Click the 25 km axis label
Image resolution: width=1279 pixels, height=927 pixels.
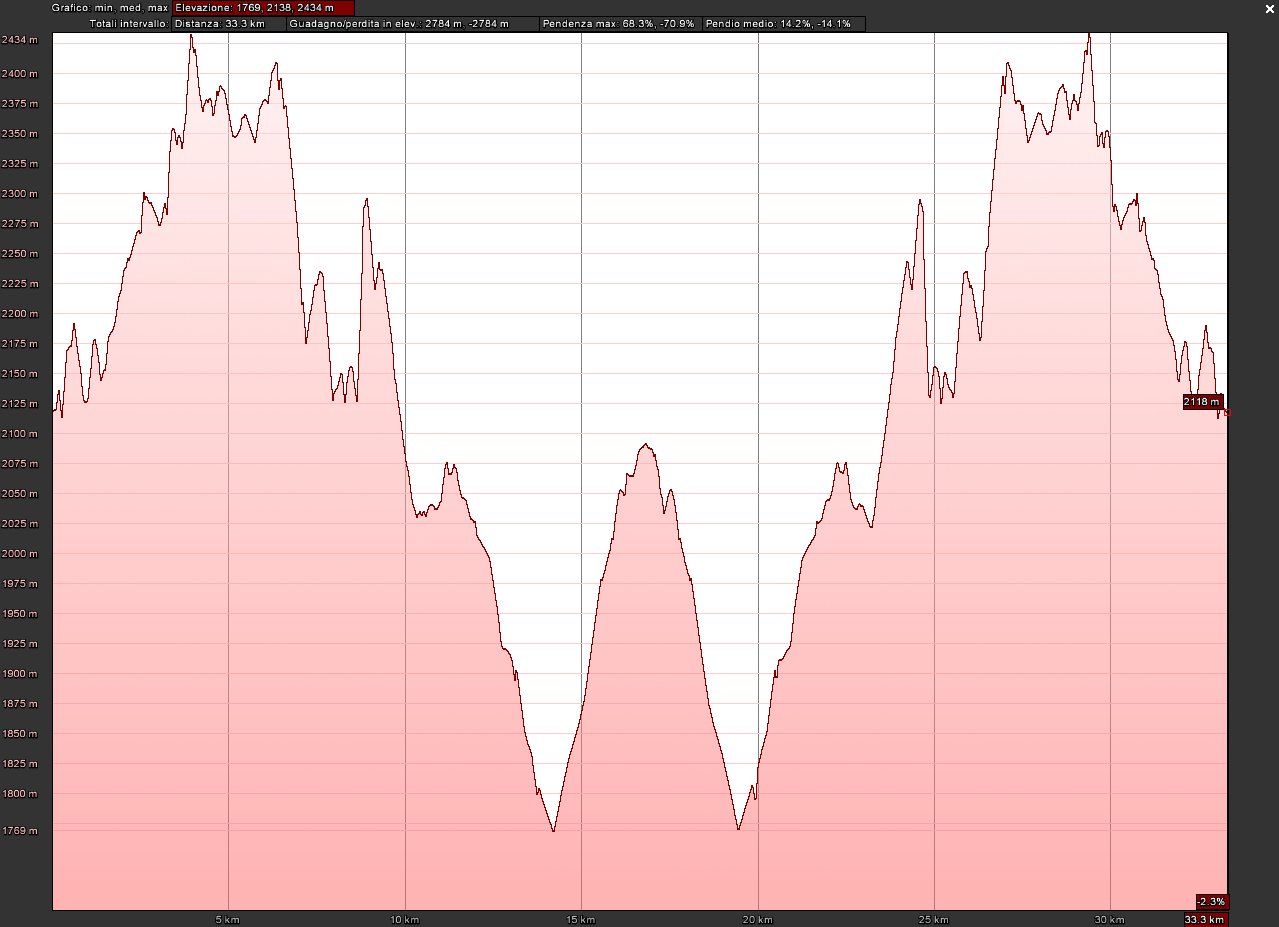(x=933, y=919)
